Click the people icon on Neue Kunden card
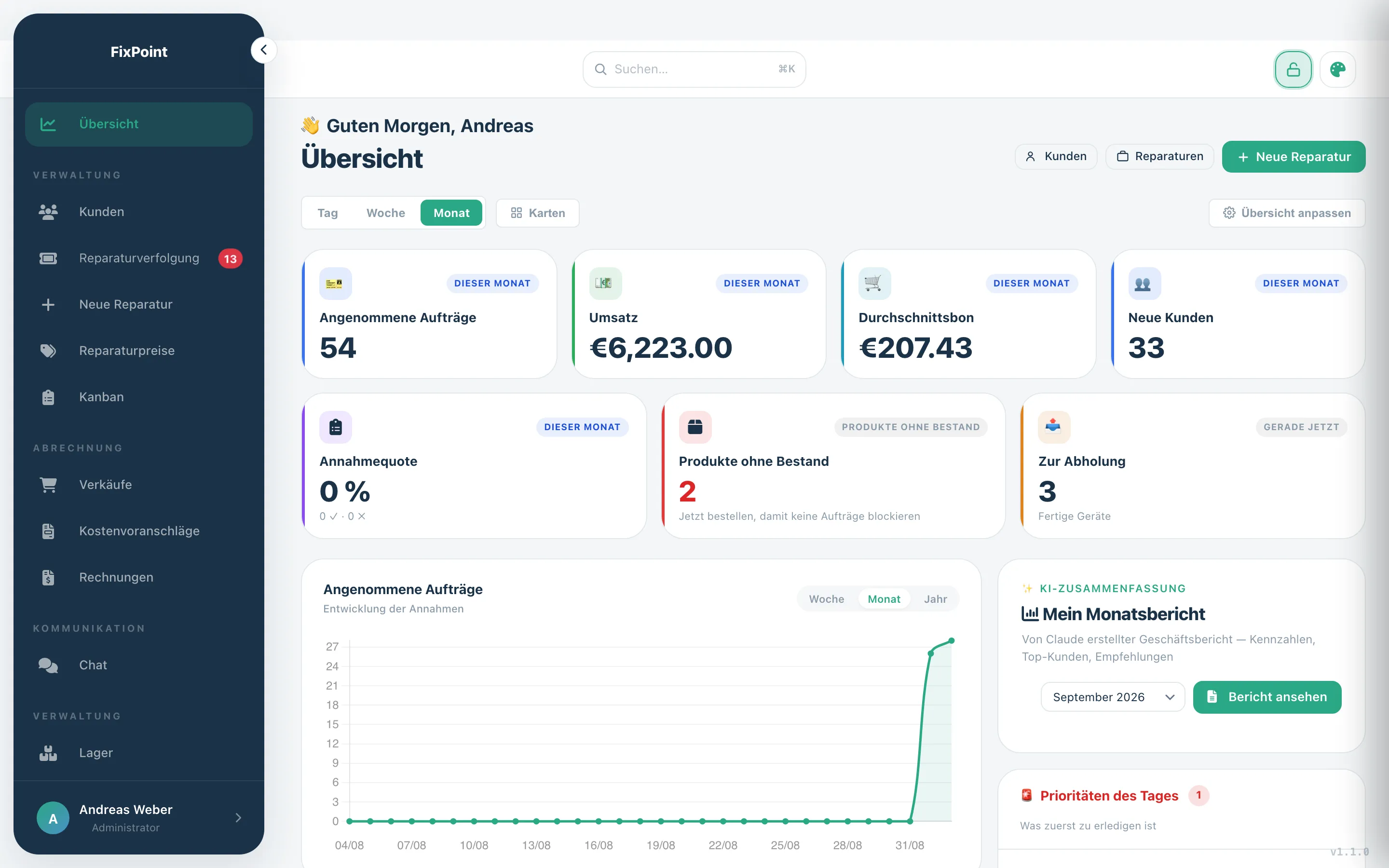The width and height of the screenshot is (1389, 868). 1144,284
